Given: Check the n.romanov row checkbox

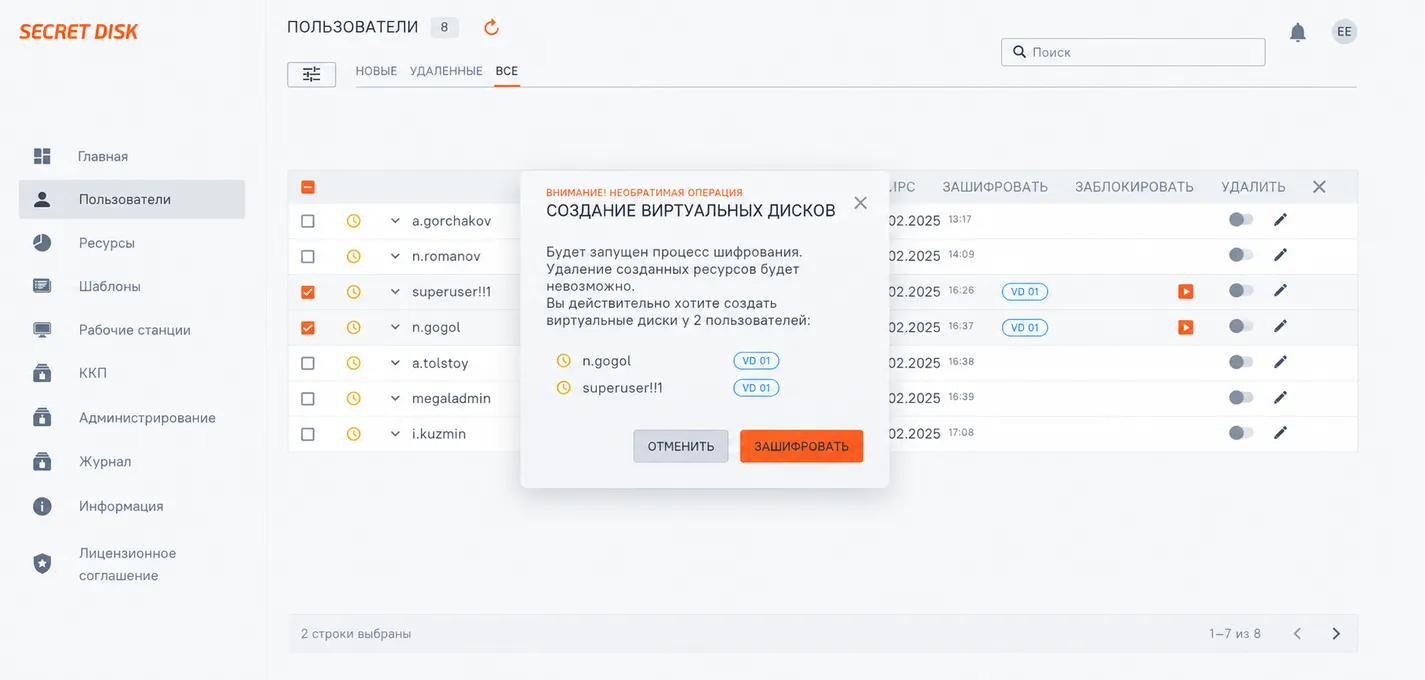Looking at the screenshot, I should pyautogui.click(x=308, y=256).
